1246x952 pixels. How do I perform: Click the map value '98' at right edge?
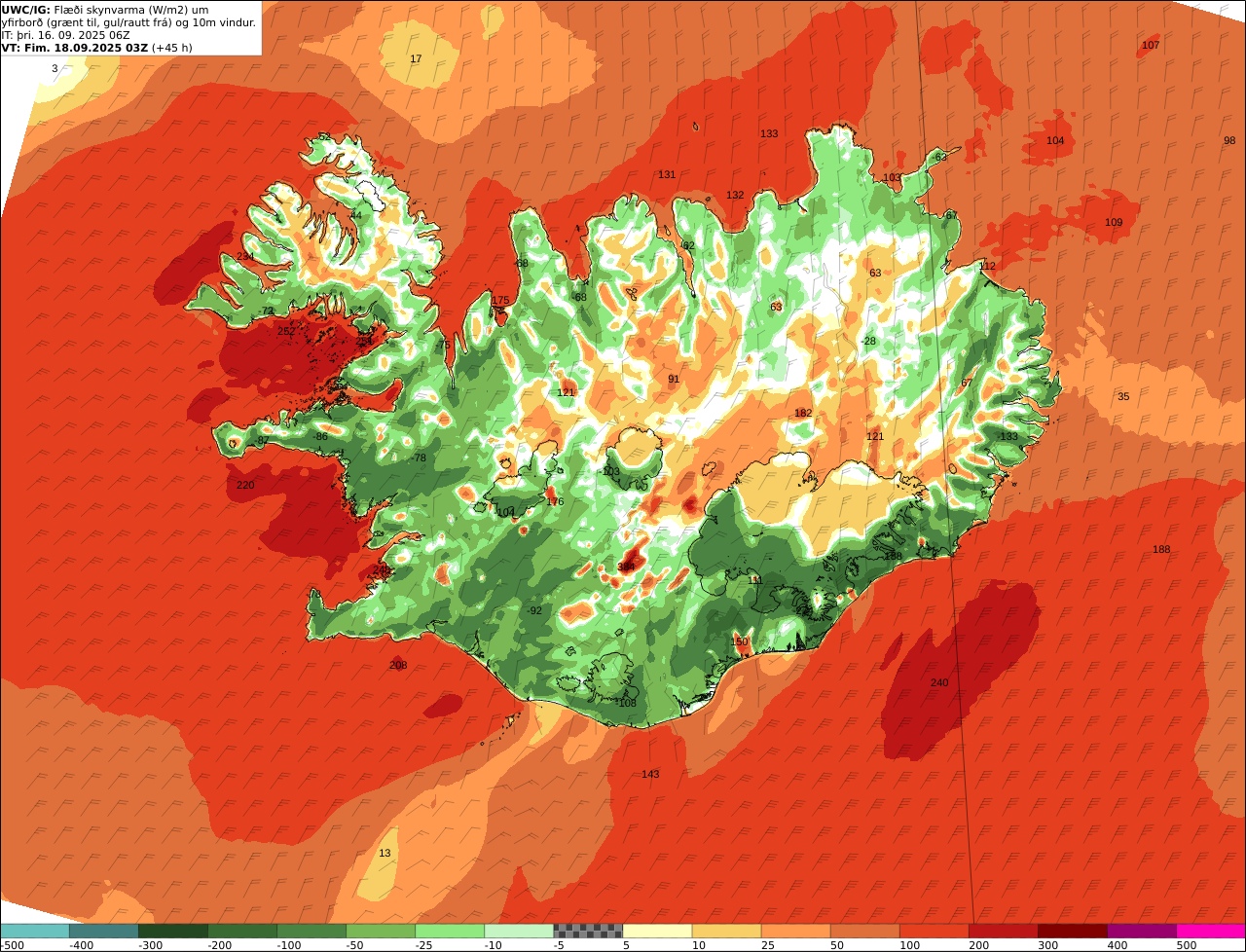click(x=1229, y=140)
